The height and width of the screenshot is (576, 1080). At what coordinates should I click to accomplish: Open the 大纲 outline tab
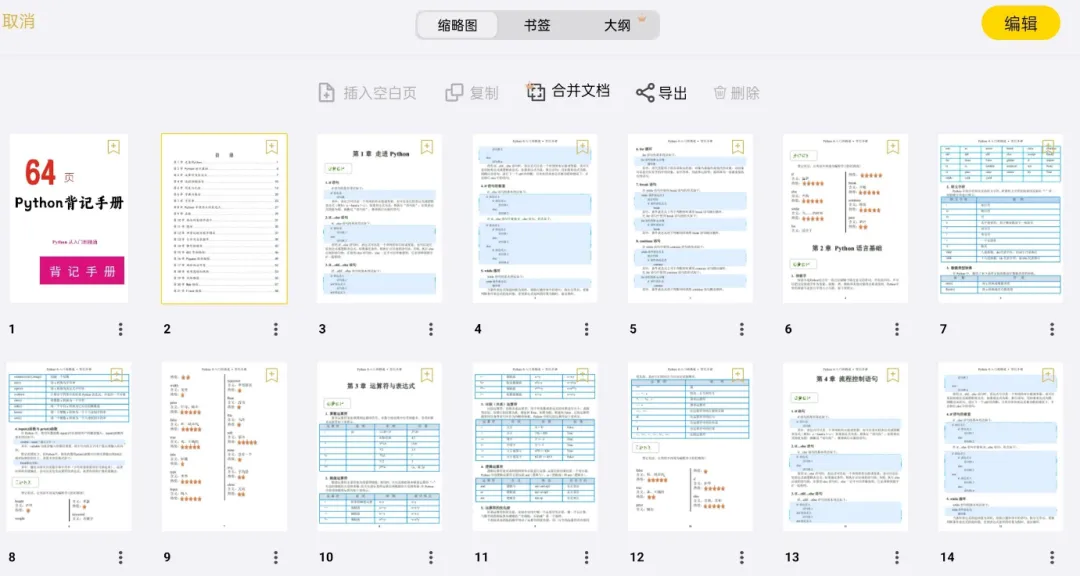tap(617, 25)
